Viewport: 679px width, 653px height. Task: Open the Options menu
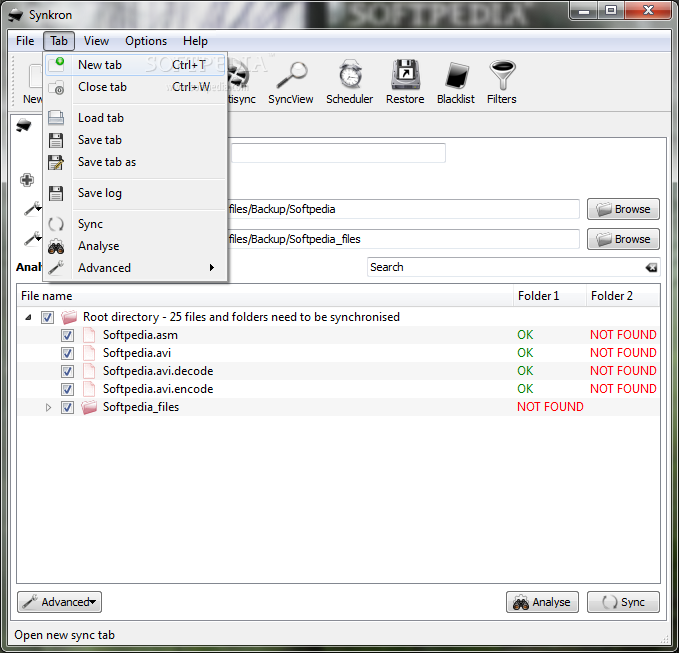pos(146,41)
